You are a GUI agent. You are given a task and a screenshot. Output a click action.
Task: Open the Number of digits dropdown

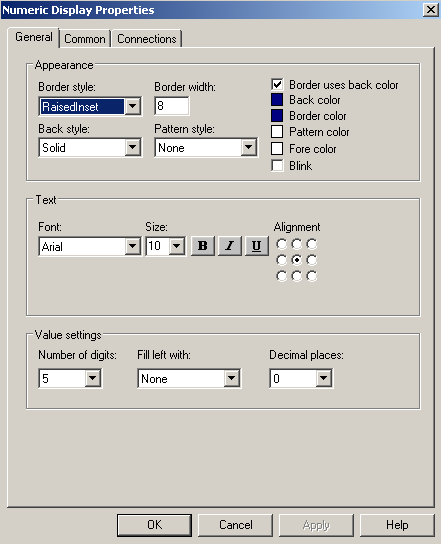[x=93, y=378]
